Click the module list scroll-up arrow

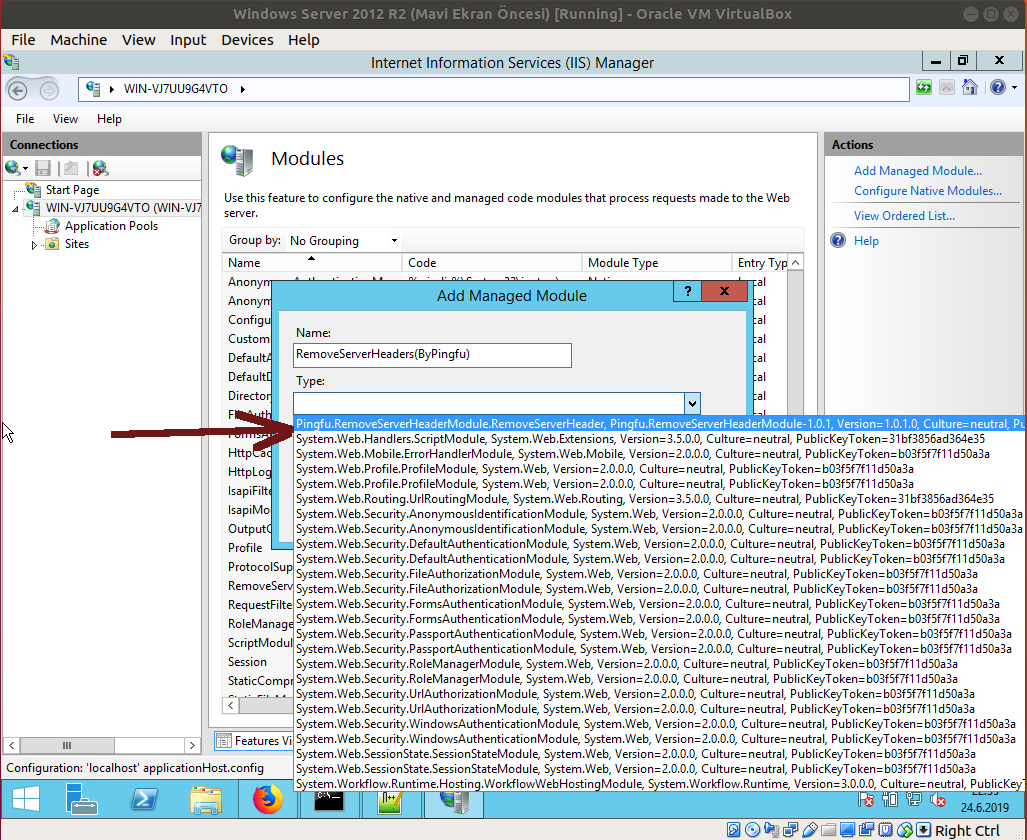[x=795, y=263]
